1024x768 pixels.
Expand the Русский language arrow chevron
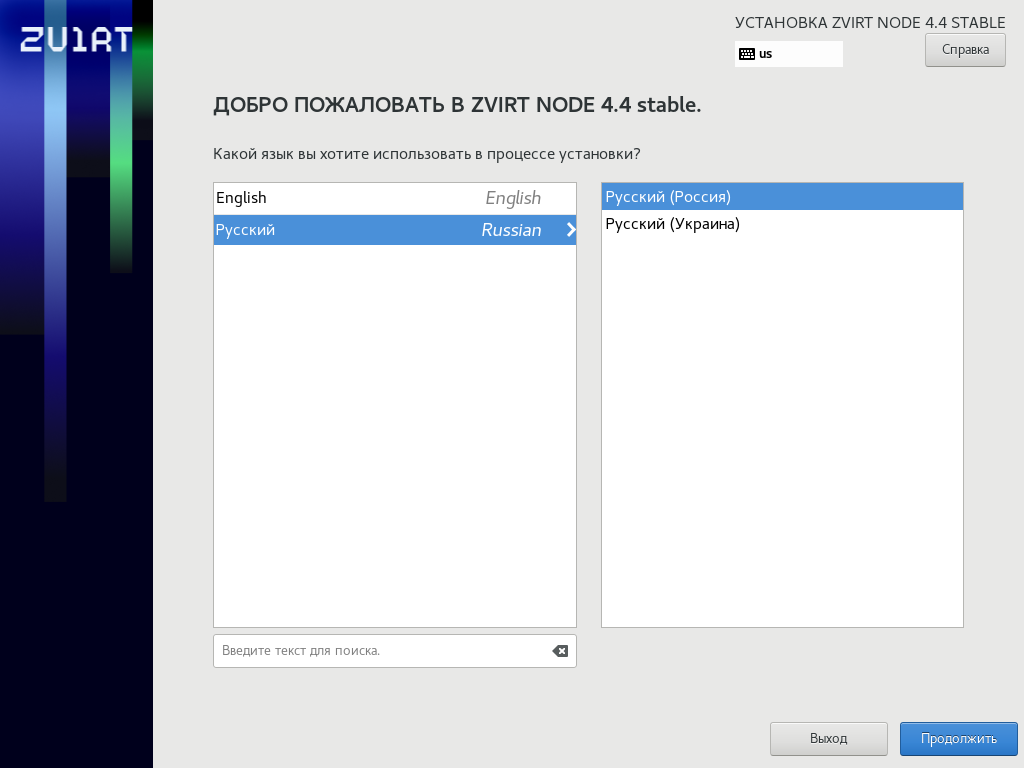(571, 230)
